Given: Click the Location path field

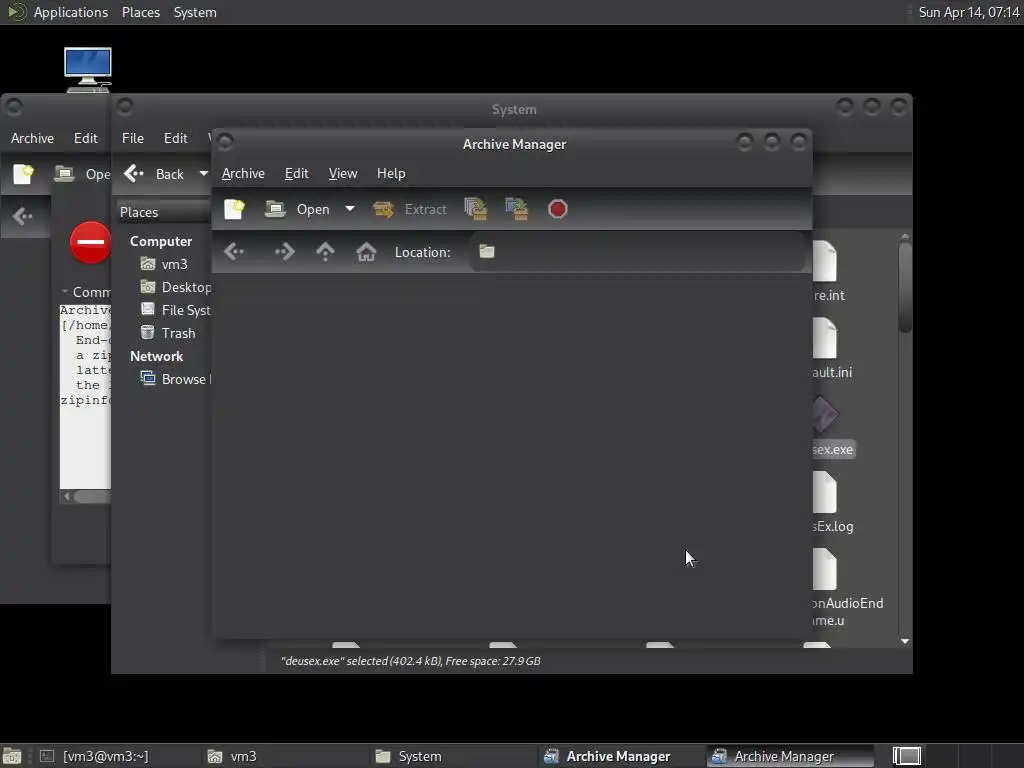Looking at the screenshot, I should [637, 252].
